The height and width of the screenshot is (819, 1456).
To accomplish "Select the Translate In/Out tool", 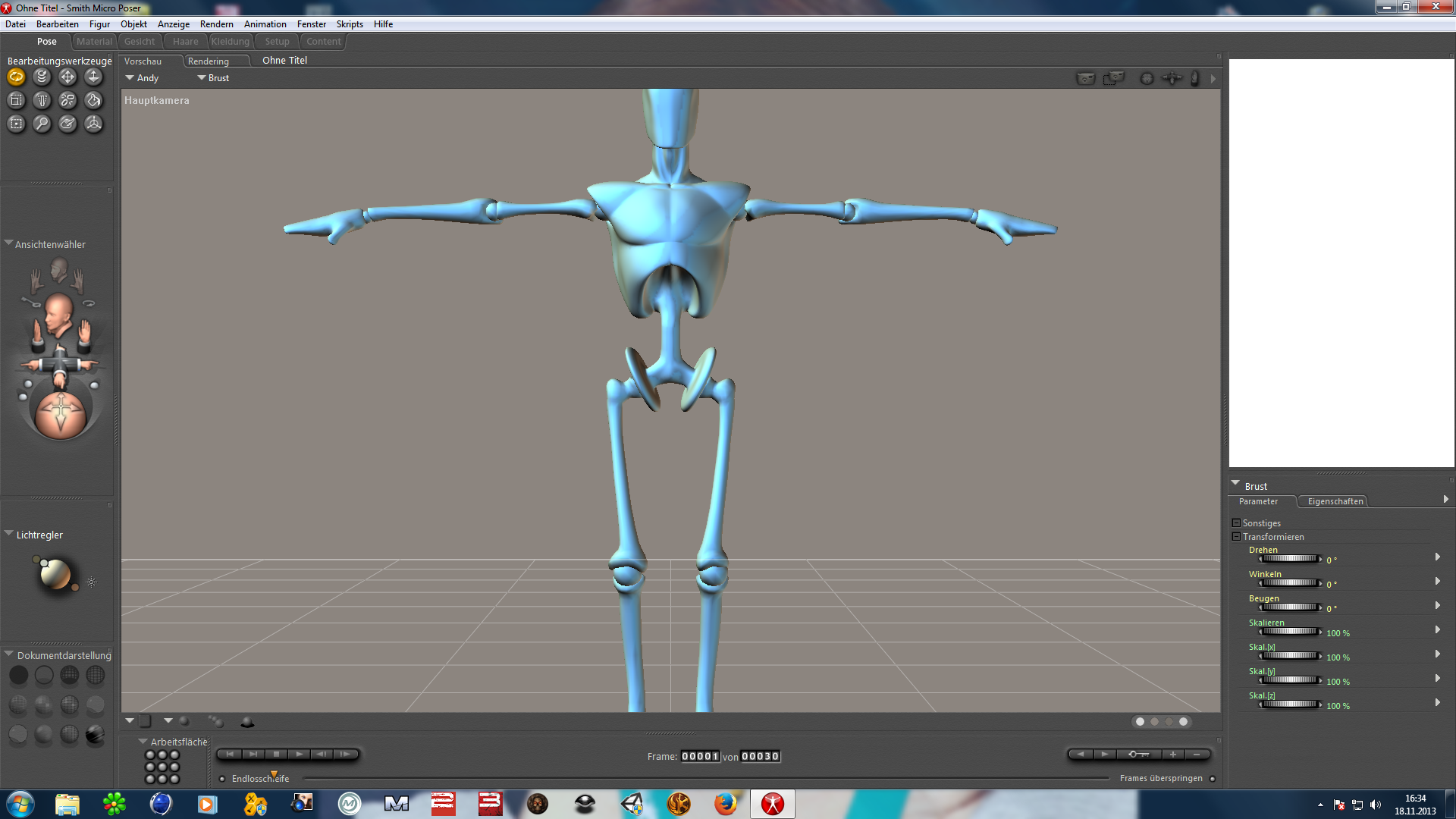I will pyautogui.click(x=93, y=77).
